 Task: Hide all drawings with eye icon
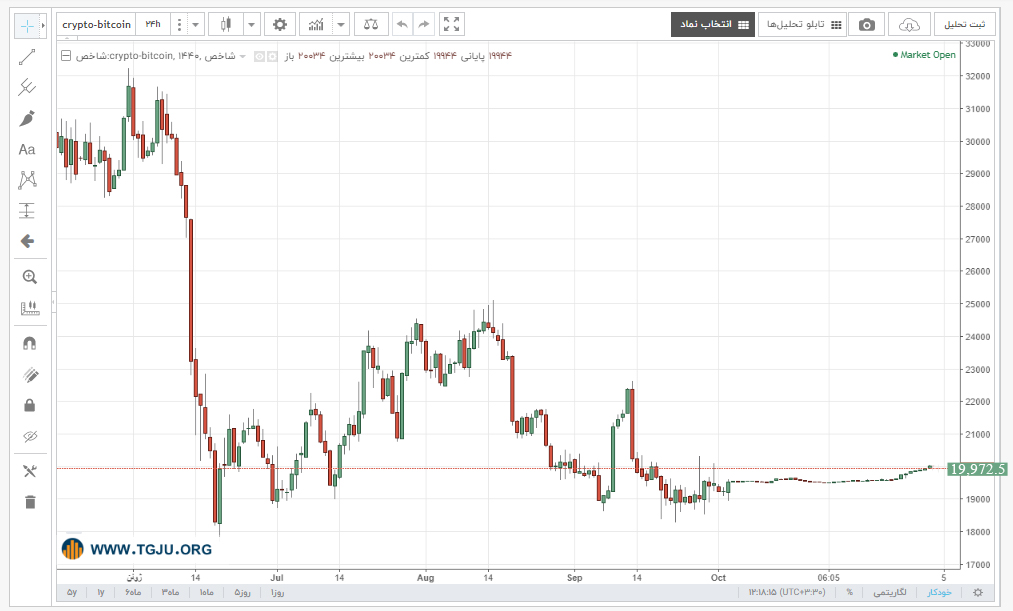[30, 437]
